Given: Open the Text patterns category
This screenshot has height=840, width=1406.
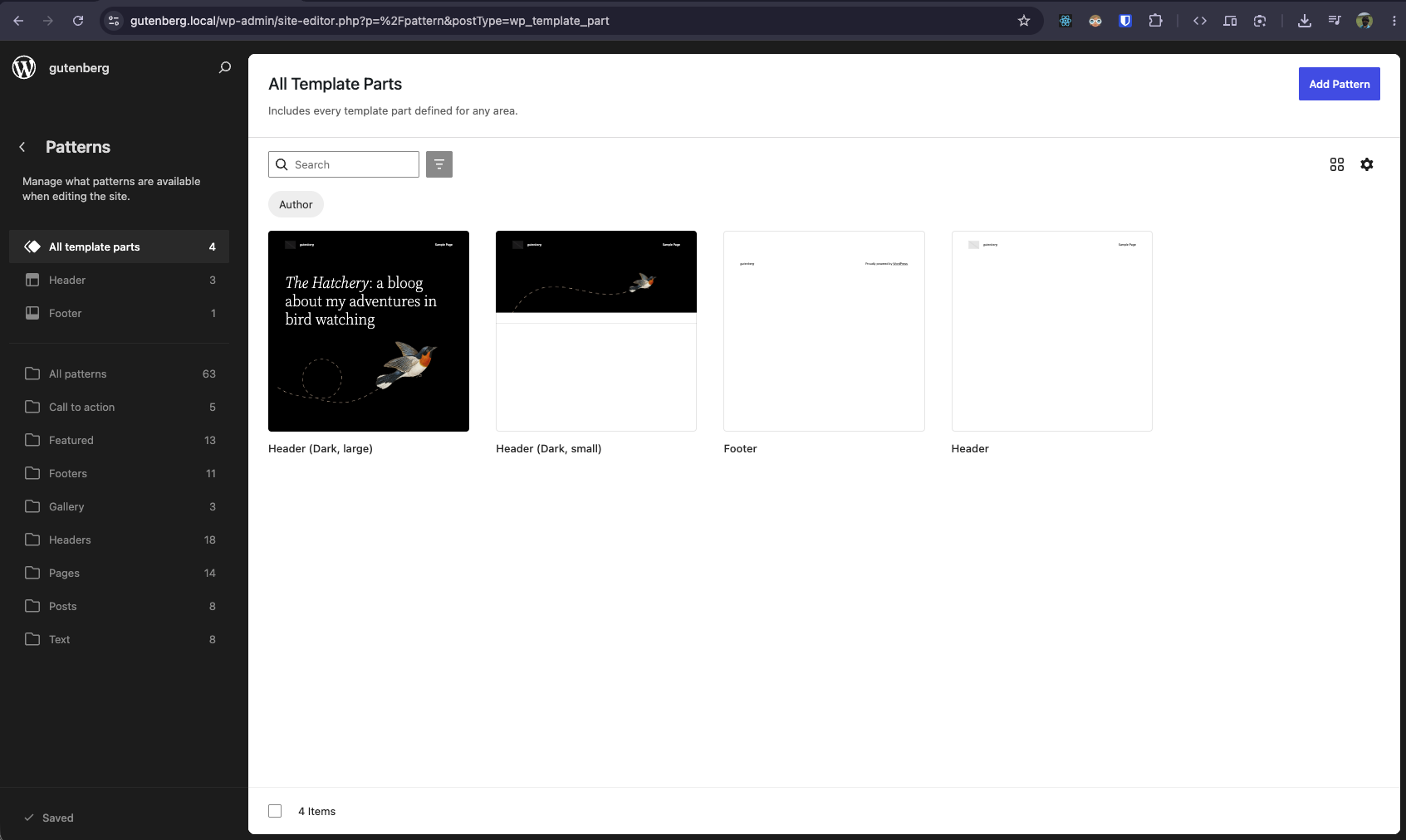Looking at the screenshot, I should pos(119,639).
